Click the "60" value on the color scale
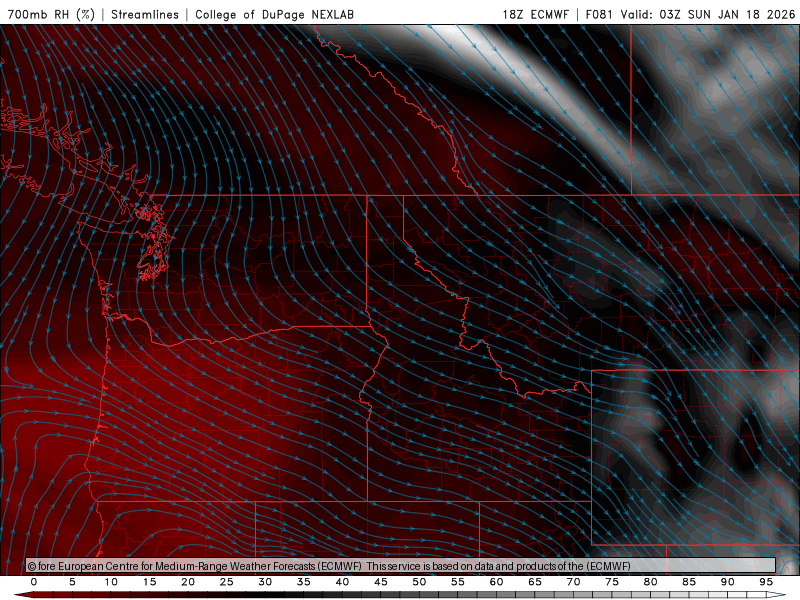800x600 pixels. (496, 582)
